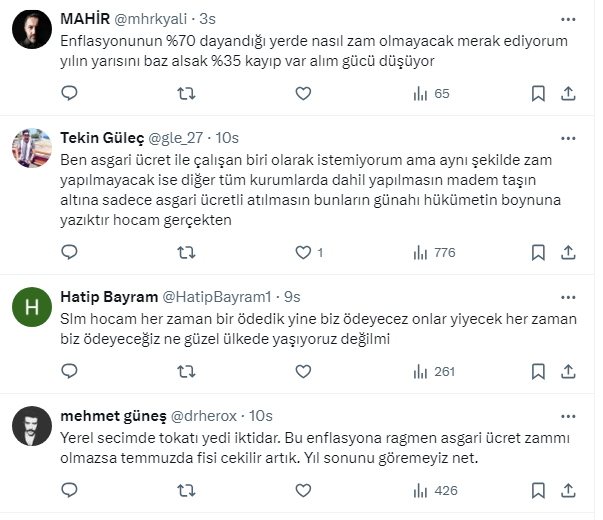Share Hatip Bayram's tweet
This screenshot has height=520, width=603.
point(568,371)
